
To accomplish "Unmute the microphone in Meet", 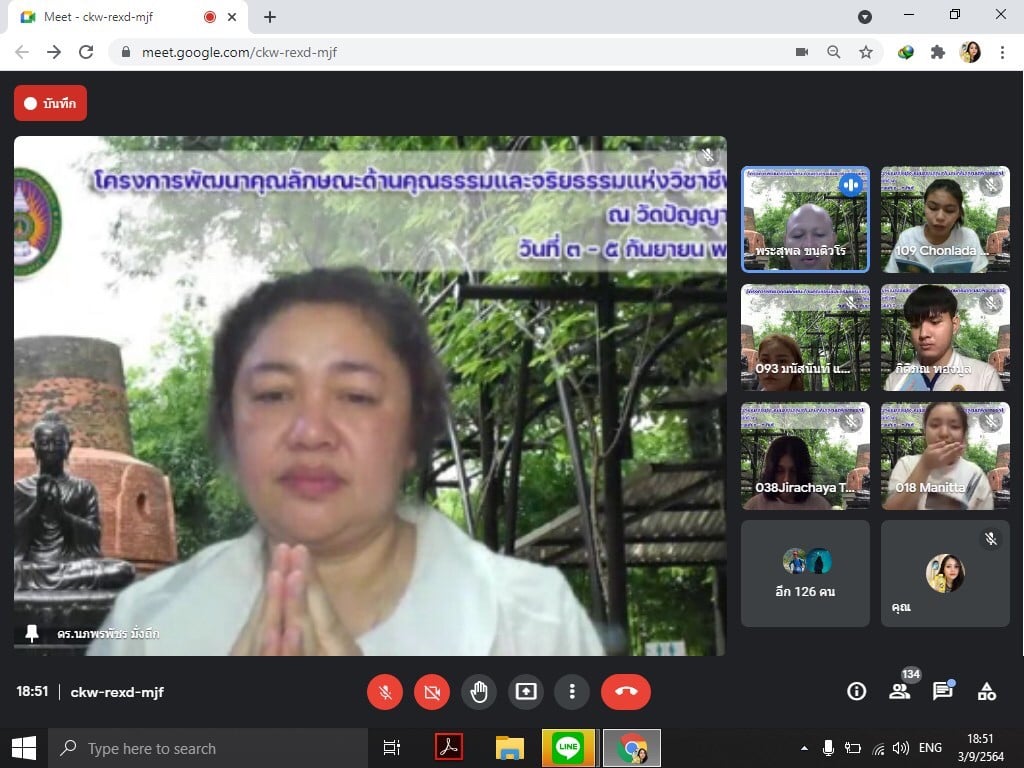I will tap(385, 692).
